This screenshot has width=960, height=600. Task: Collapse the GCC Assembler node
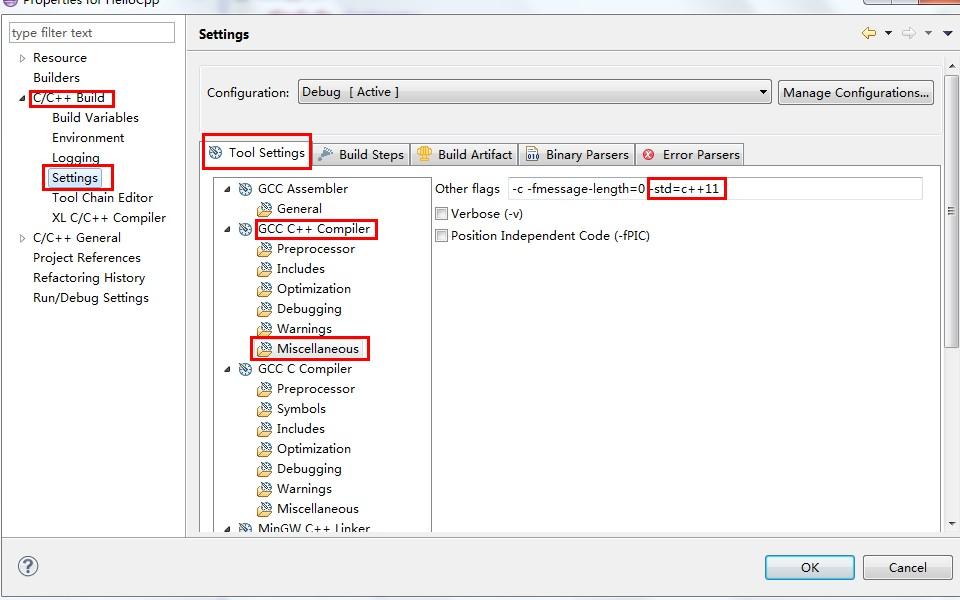pyautogui.click(x=228, y=189)
